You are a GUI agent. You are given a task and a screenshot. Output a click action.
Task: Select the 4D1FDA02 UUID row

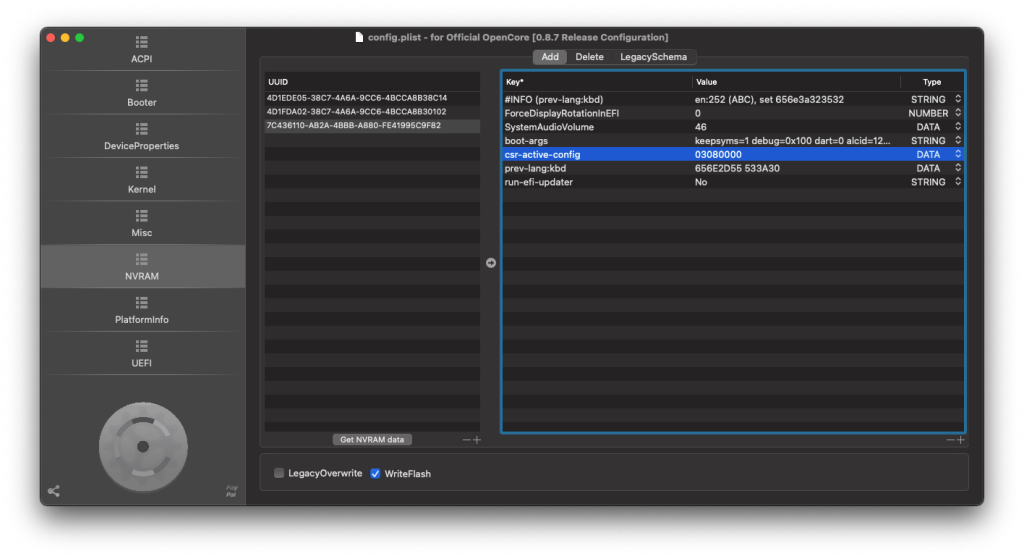pos(357,111)
